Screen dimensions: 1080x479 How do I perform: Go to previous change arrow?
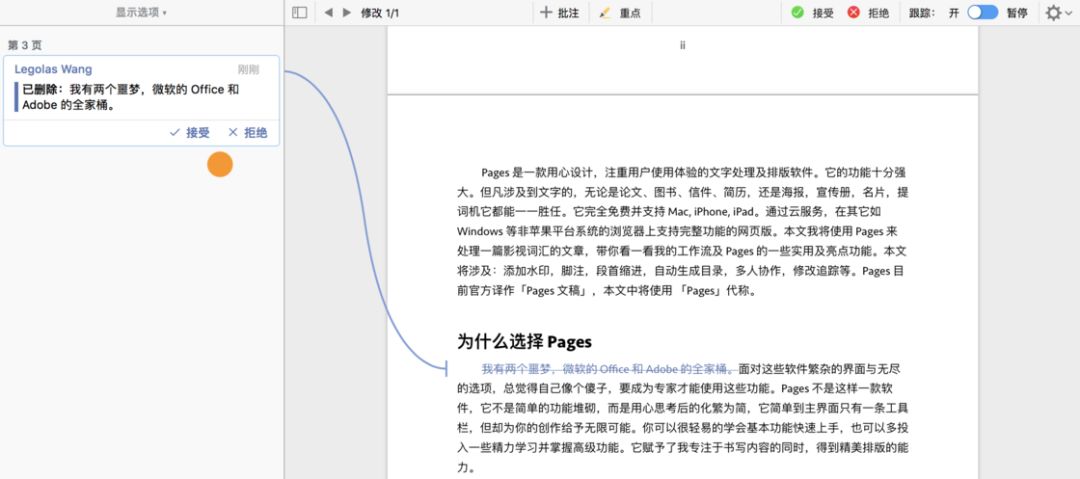click(x=329, y=12)
